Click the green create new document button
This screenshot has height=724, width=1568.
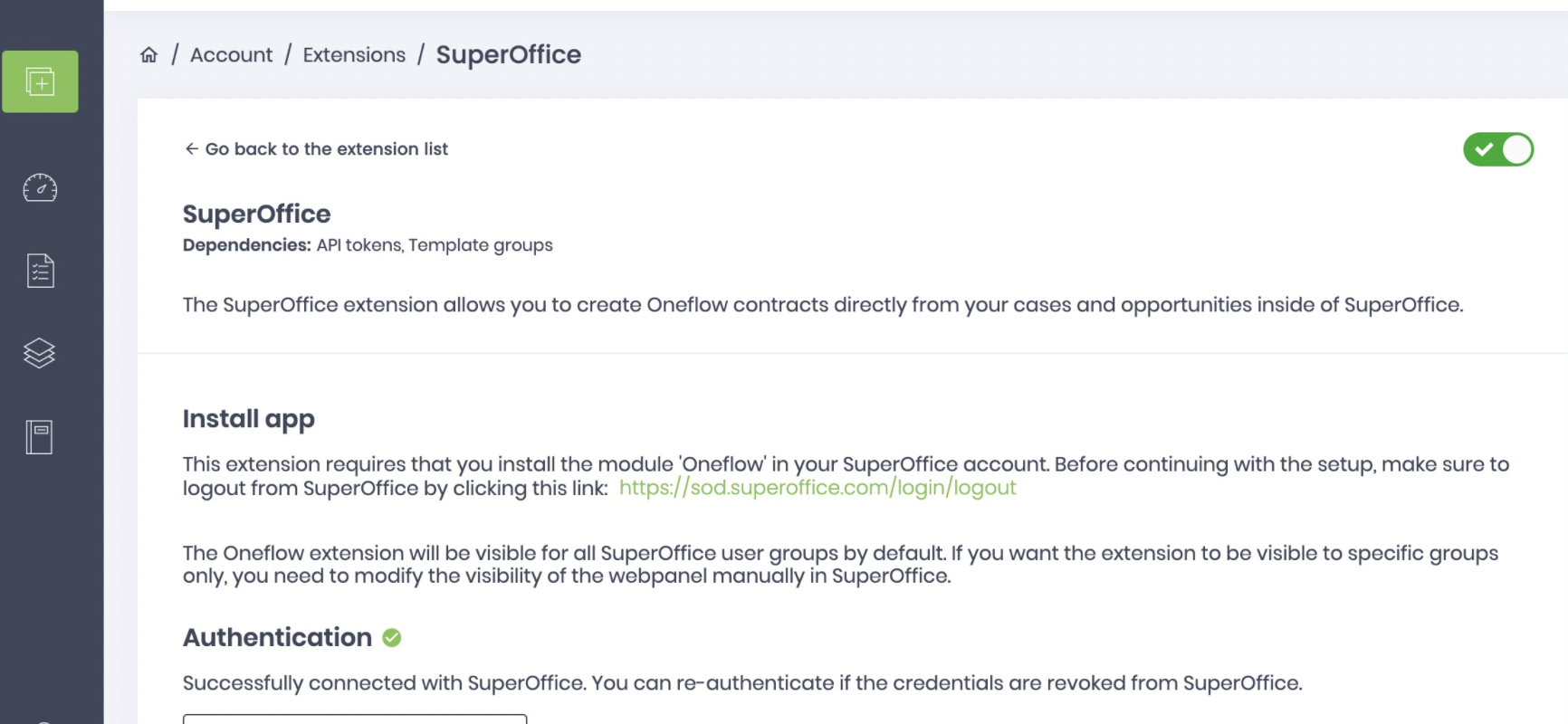tap(40, 81)
